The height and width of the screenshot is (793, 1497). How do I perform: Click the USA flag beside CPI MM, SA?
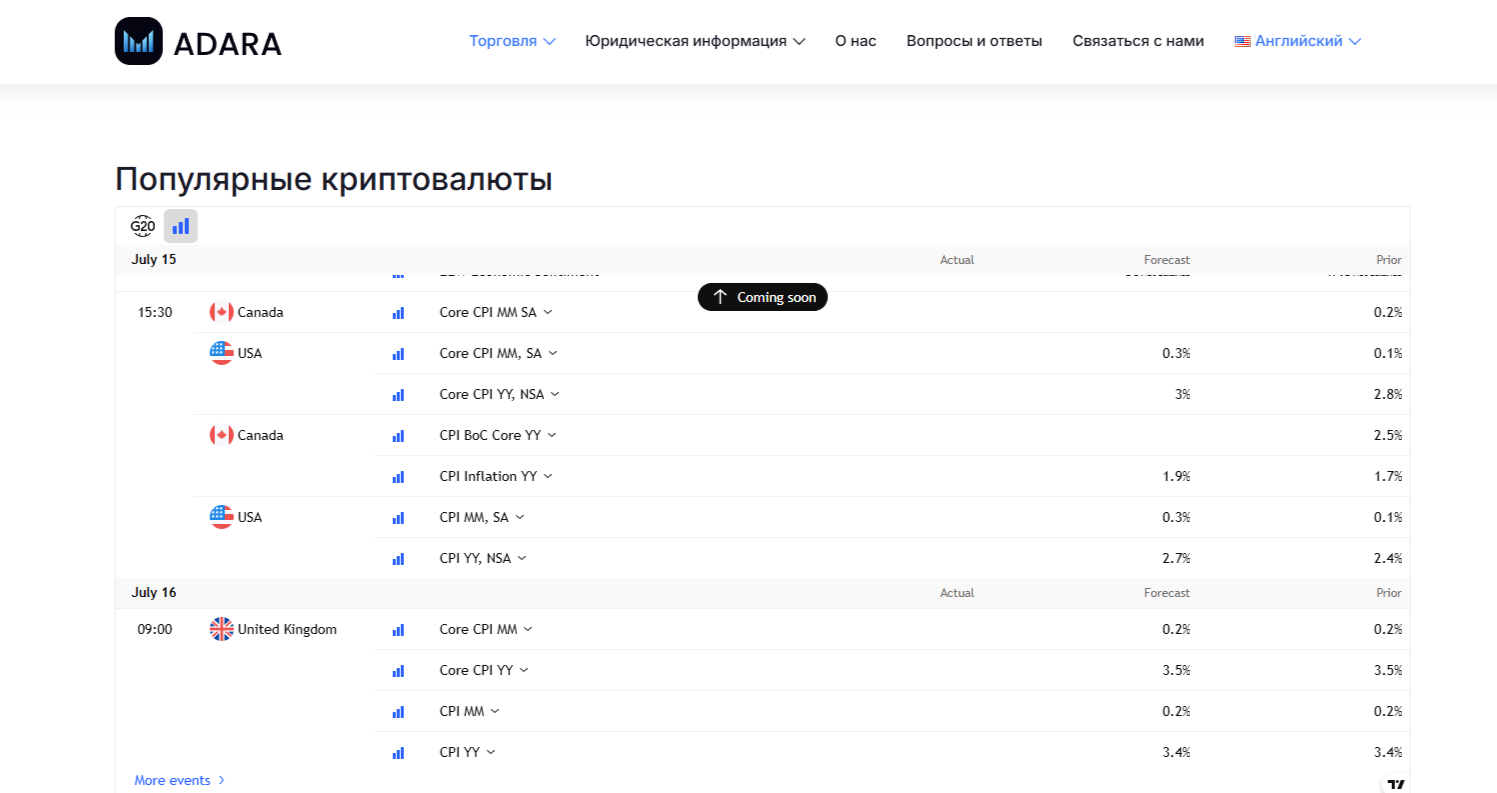pyautogui.click(x=221, y=517)
